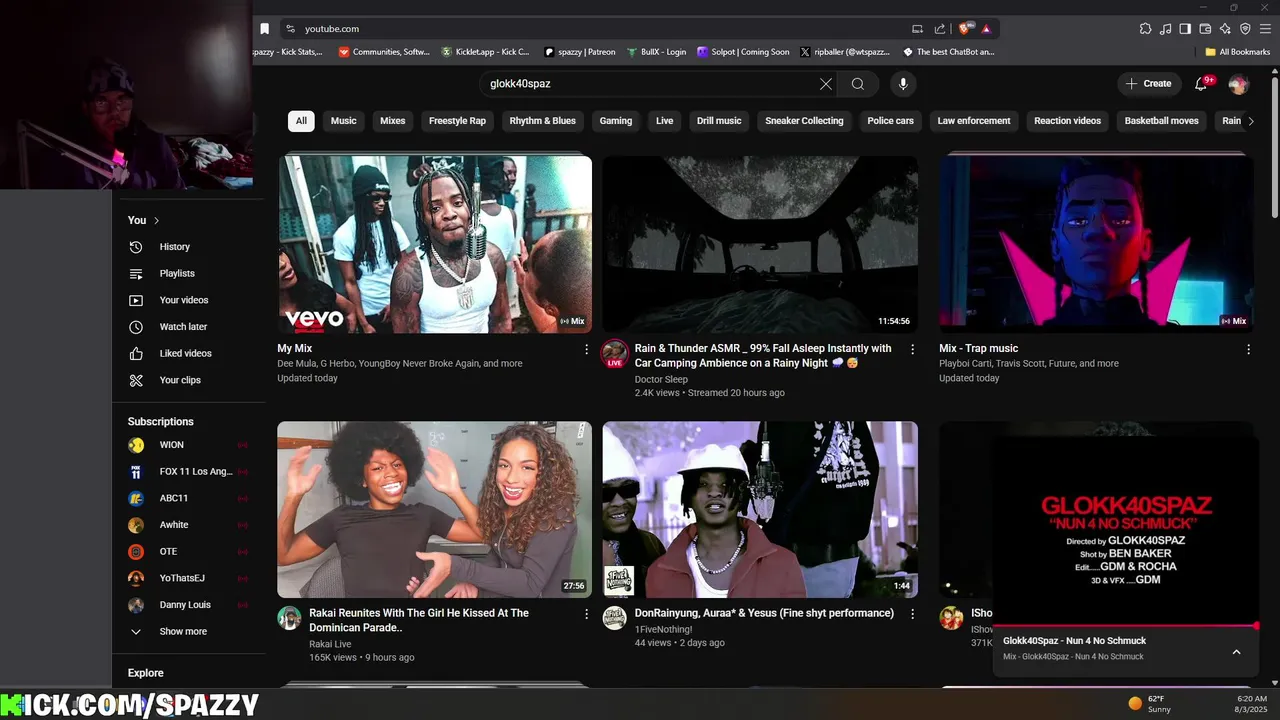Screen dimensions: 1280x720
Task: Click the Brave Rewards triangle icon
Action: 986,29
